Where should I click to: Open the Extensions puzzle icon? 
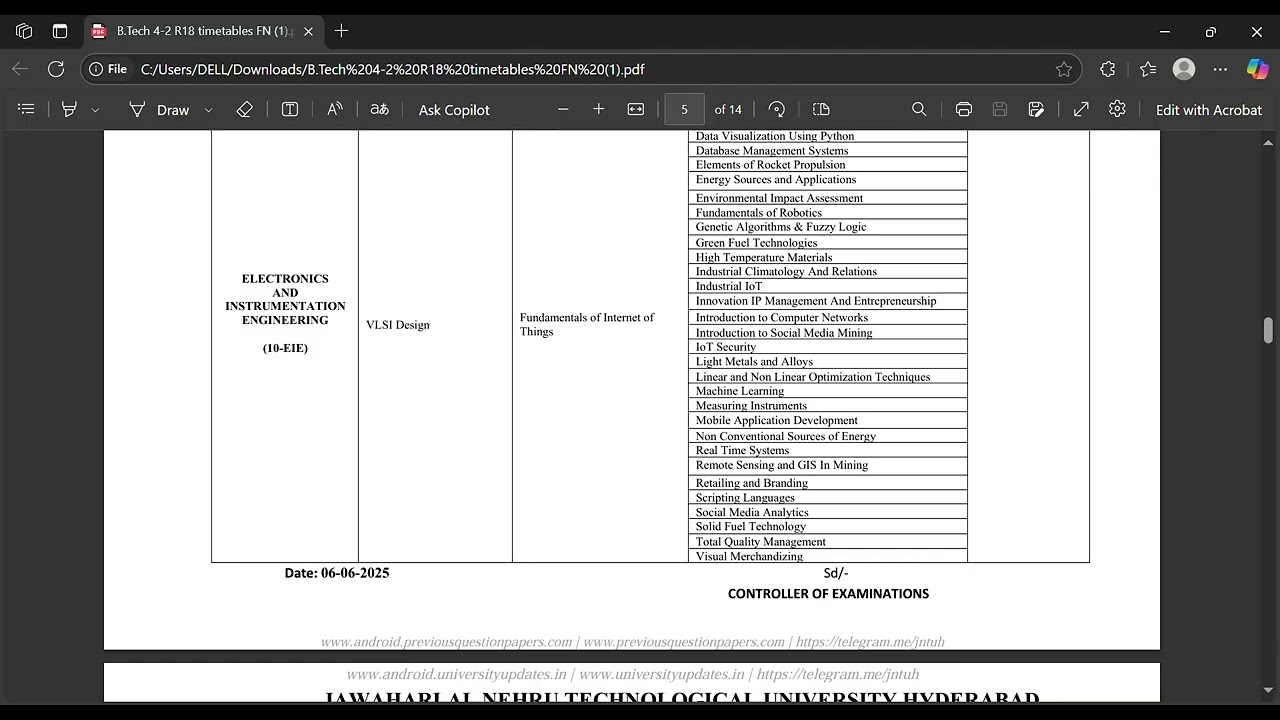(x=1107, y=69)
